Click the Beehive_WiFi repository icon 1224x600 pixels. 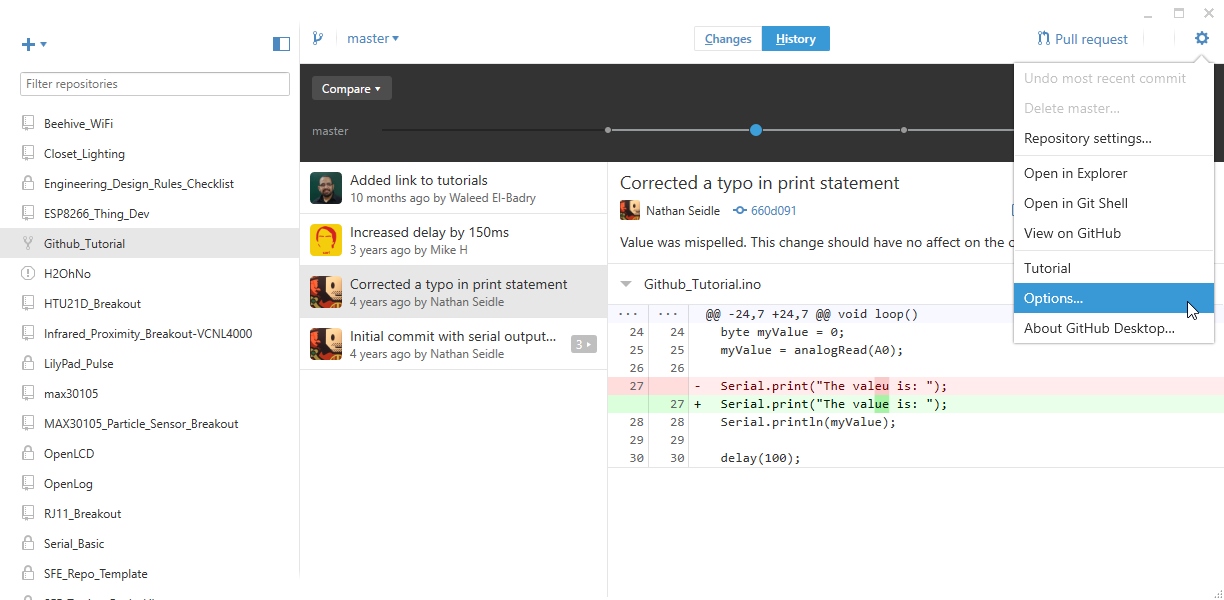(x=28, y=124)
